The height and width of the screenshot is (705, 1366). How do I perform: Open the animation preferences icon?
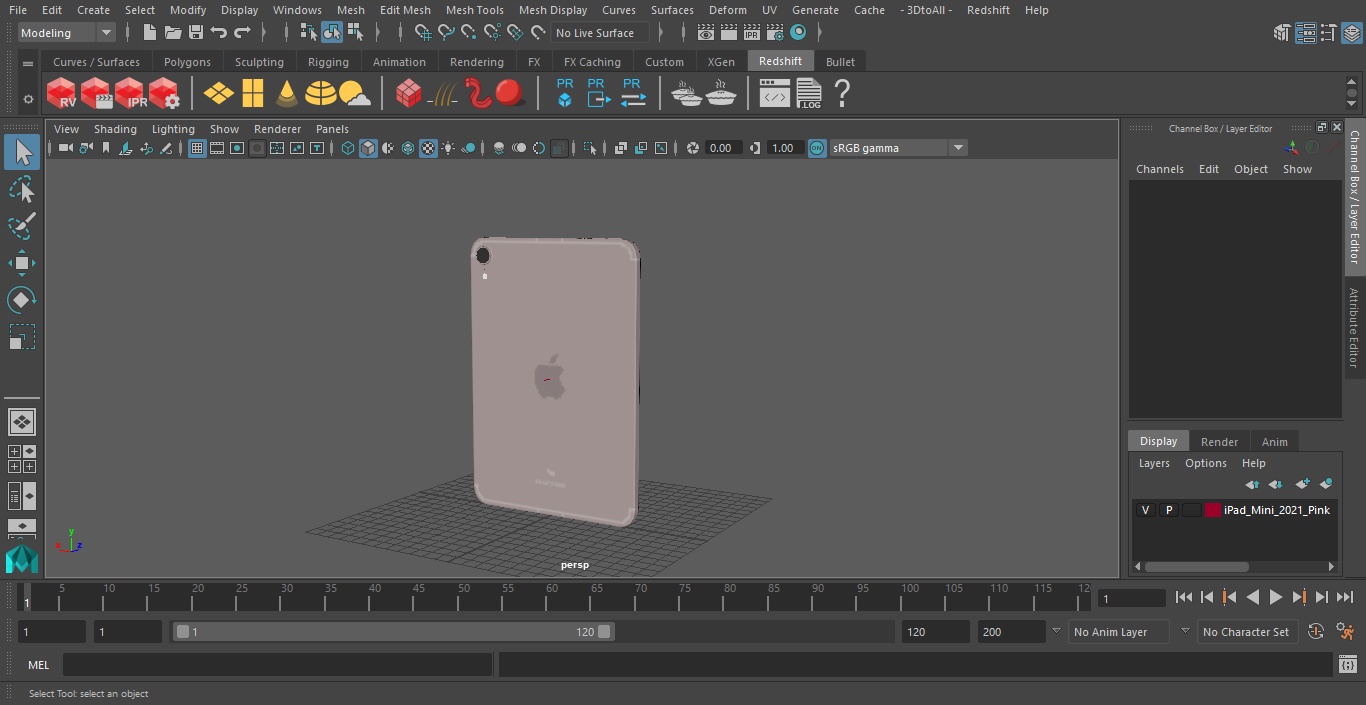tap(1345, 632)
